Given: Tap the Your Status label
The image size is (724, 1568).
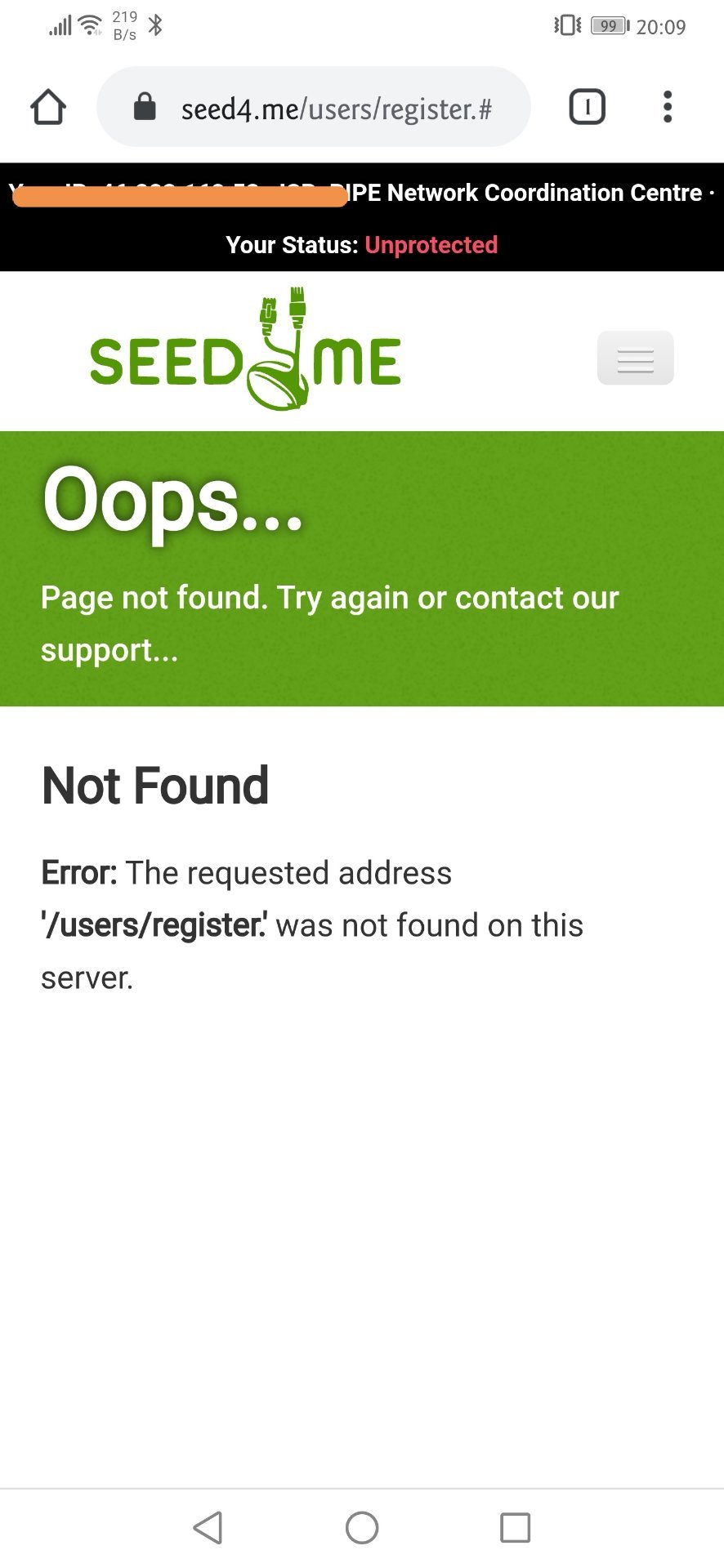Looking at the screenshot, I should point(292,245).
